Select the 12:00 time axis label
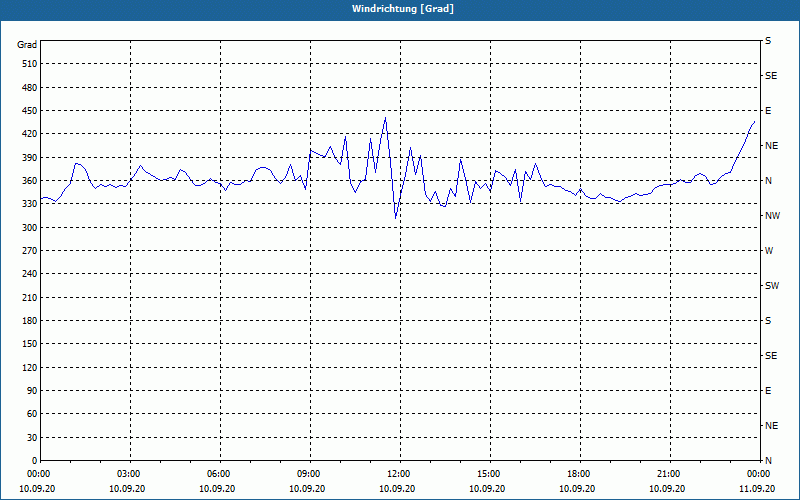The height and width of the screenshot is (500, 800). [400, 474]
